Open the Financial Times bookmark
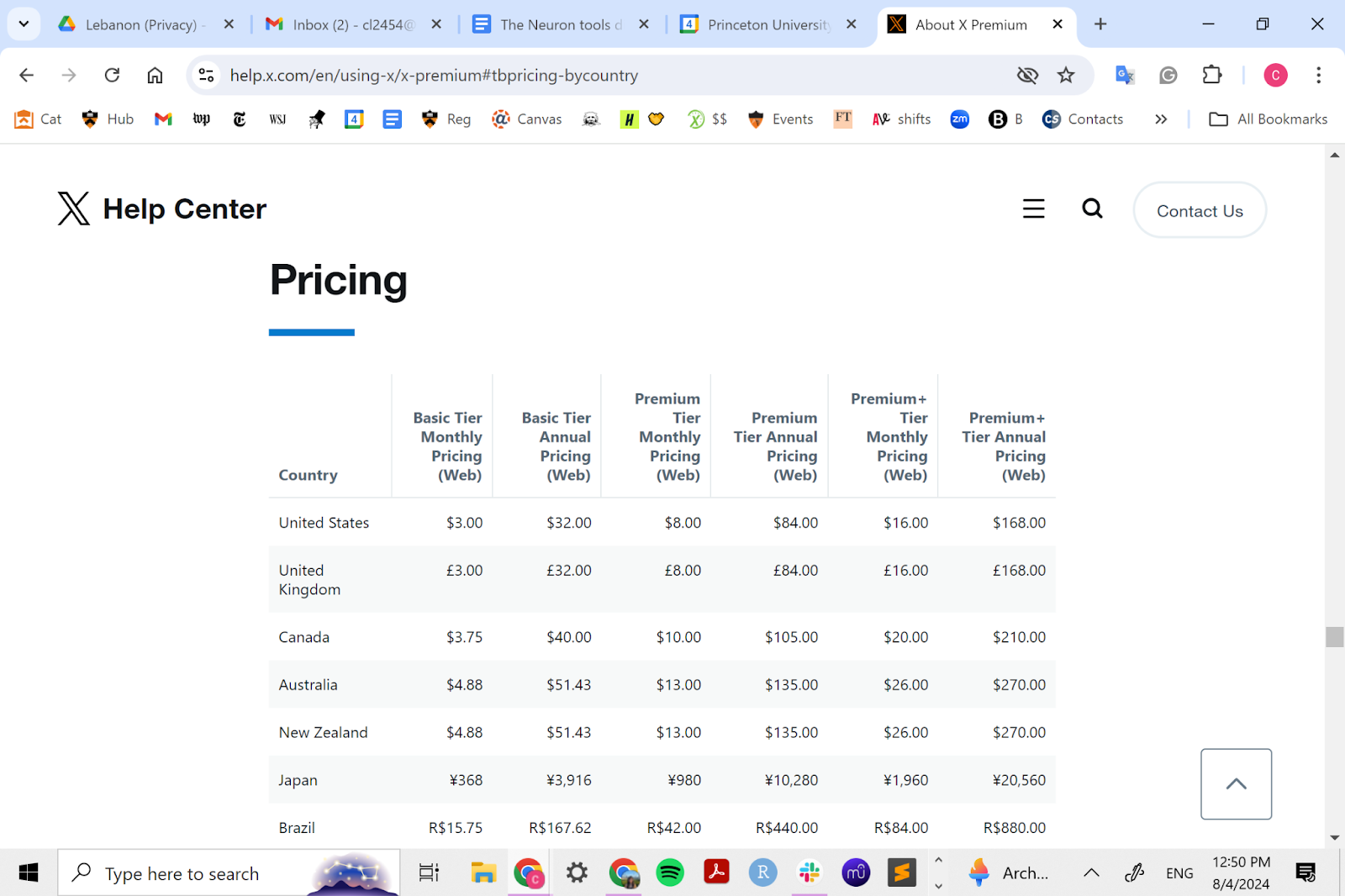This screenshot has height=896, width=1345. [x=843, y=119]
